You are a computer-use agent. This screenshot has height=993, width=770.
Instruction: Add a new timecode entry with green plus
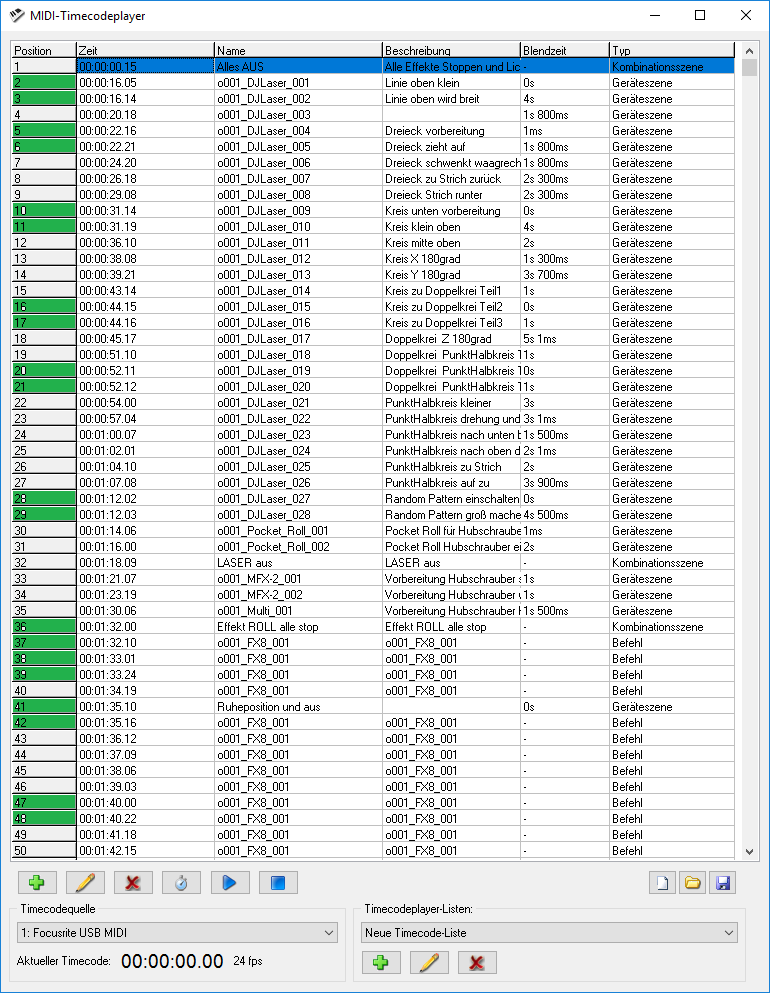click(37, 882)
